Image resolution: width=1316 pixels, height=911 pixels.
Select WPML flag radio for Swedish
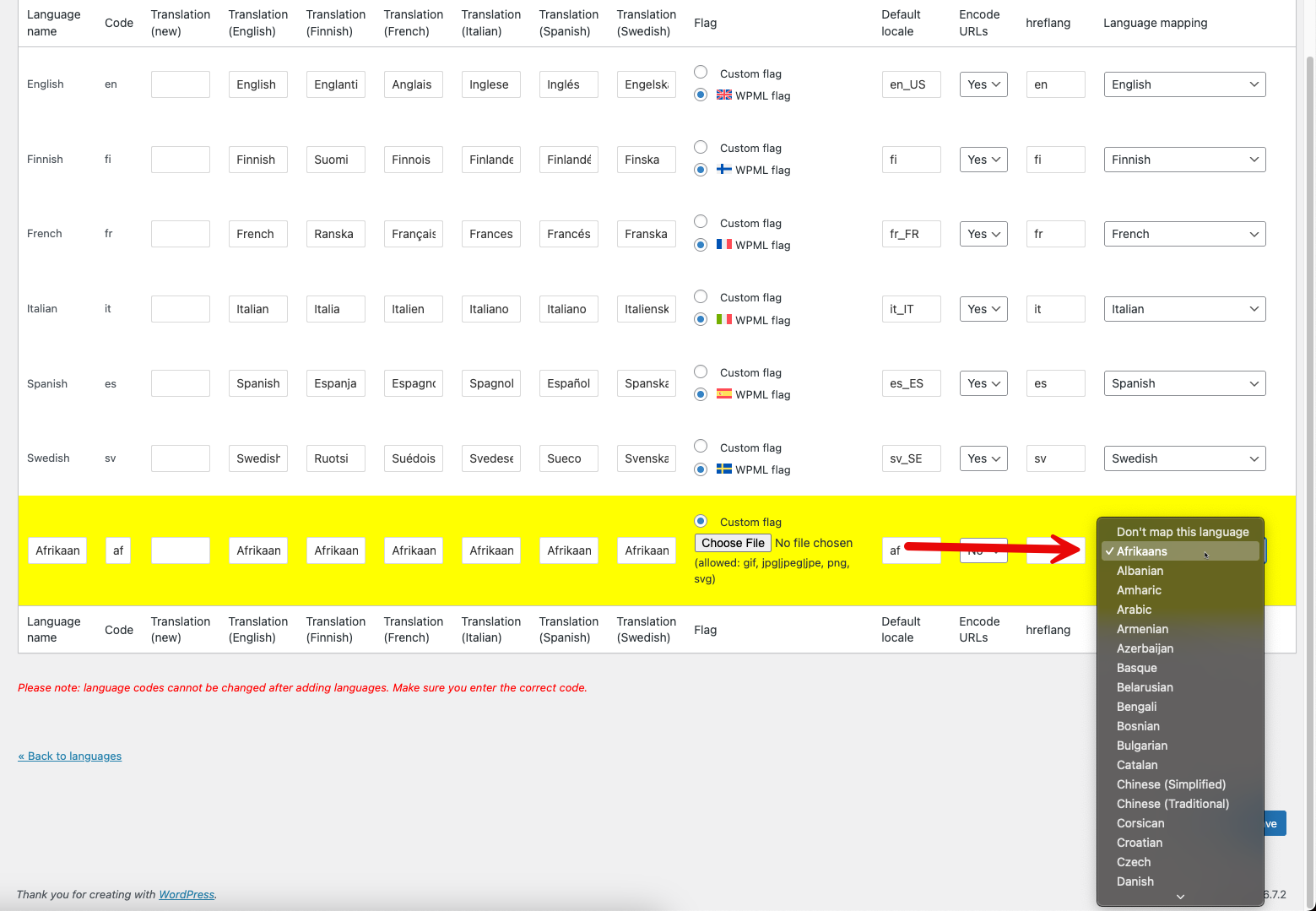point(701,469)
